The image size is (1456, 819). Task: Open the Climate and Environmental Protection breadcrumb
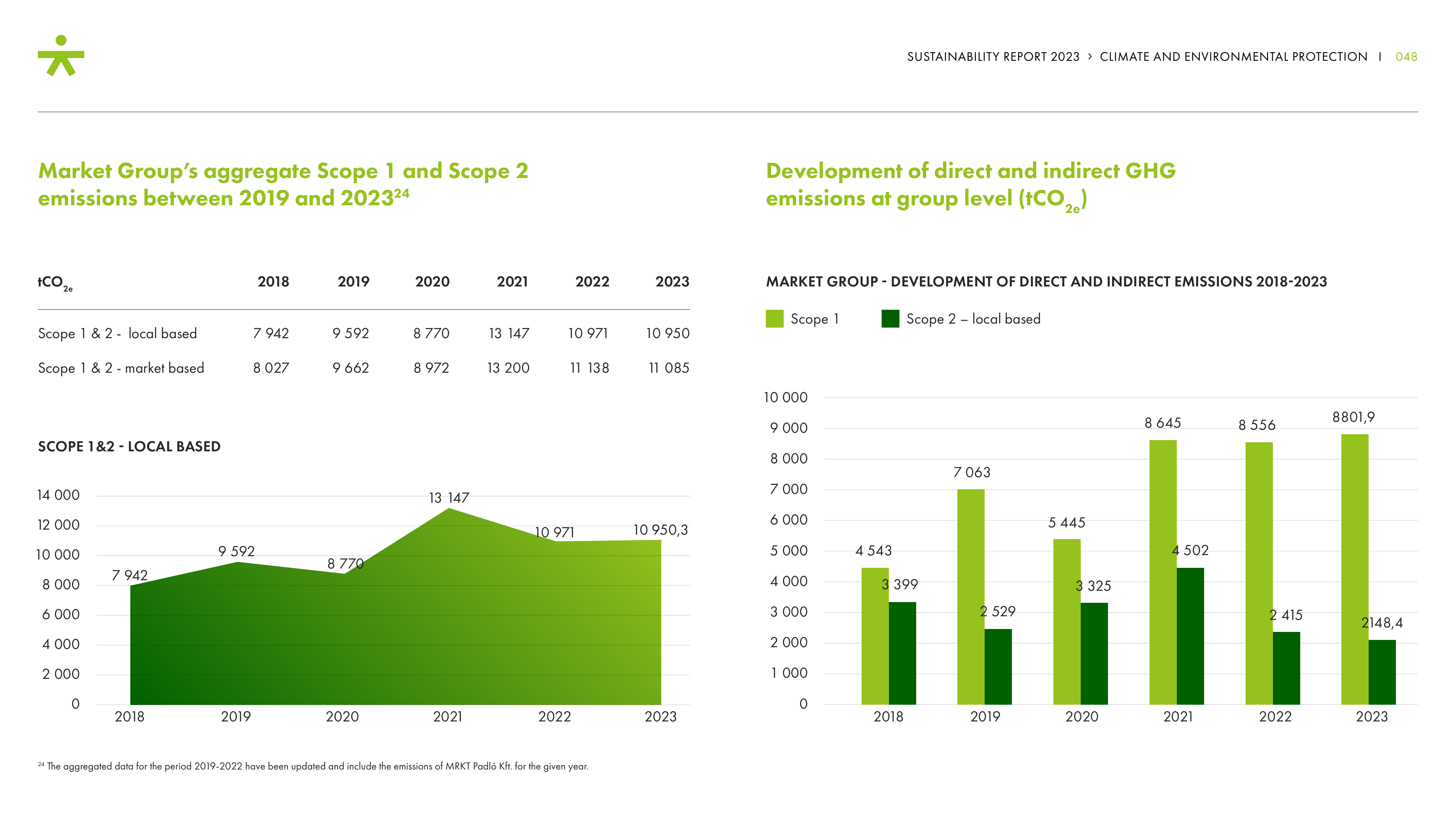[1233, 56]
